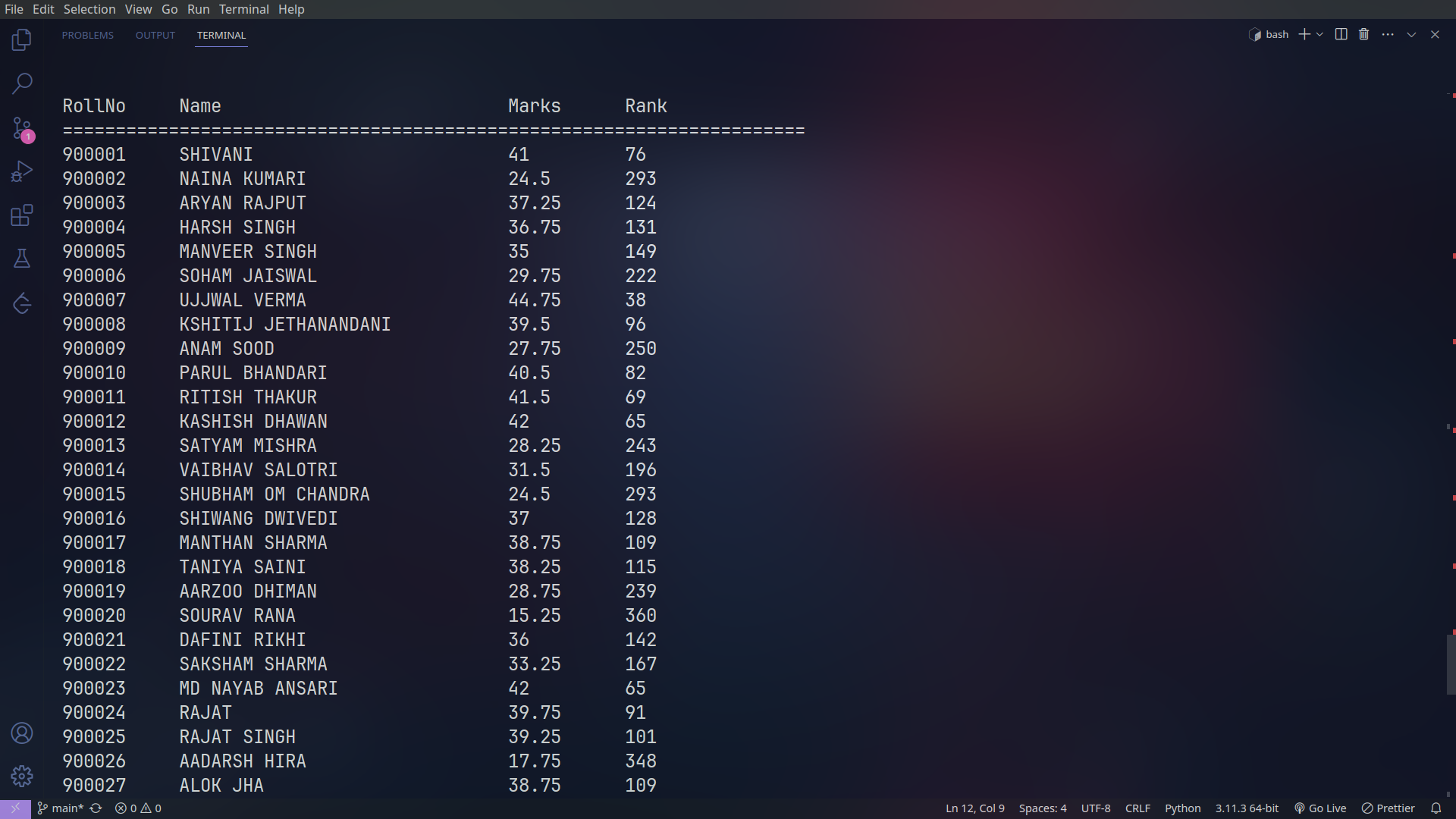Image resolution: width=1456 pixels, height=819 pixels.
Task: Open terminal panel more actions menu
Action: pos(1388,35)
